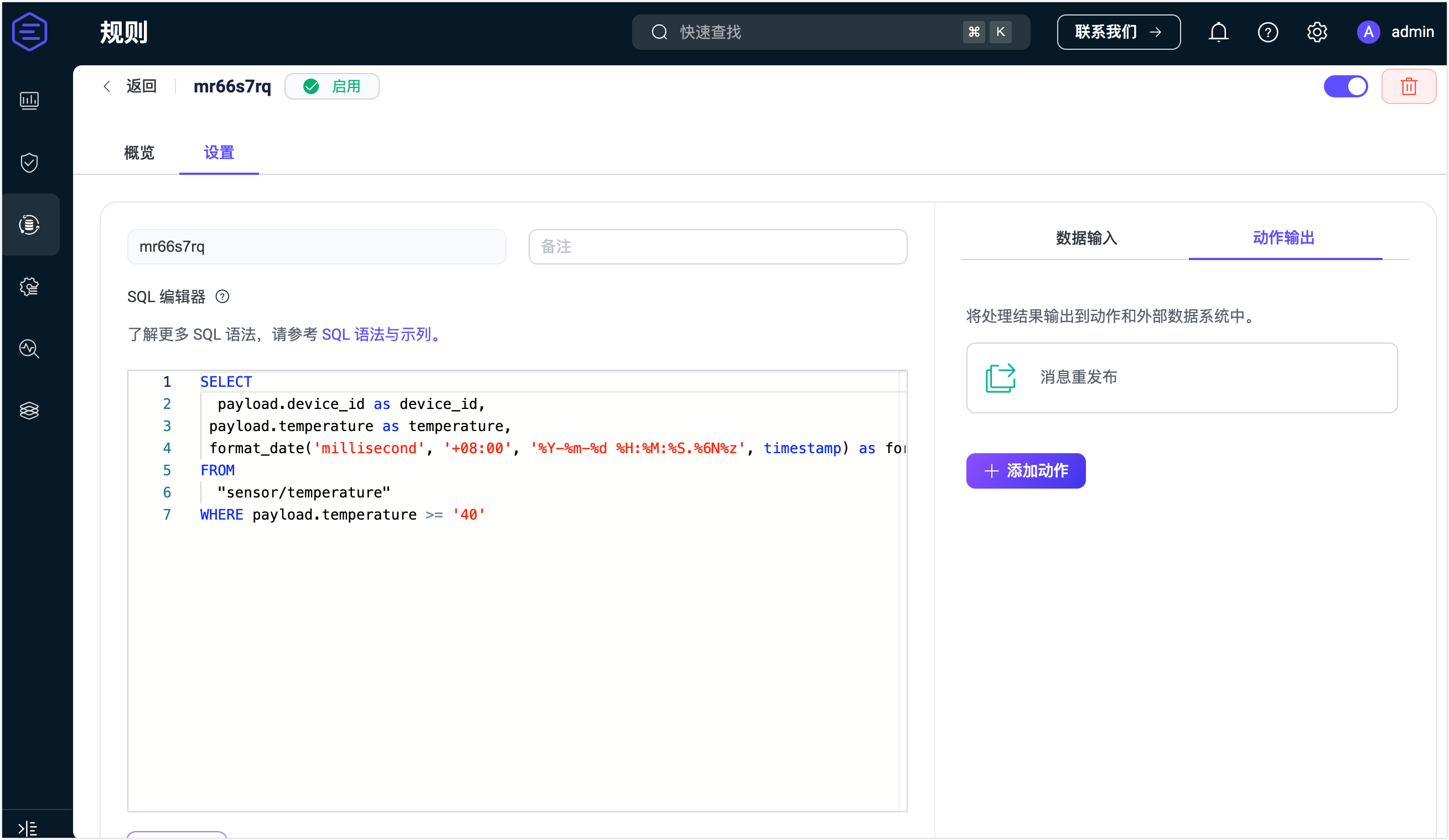Click the back chevron to return
The image size is (1449, 840).
click(x=107, y=87)
